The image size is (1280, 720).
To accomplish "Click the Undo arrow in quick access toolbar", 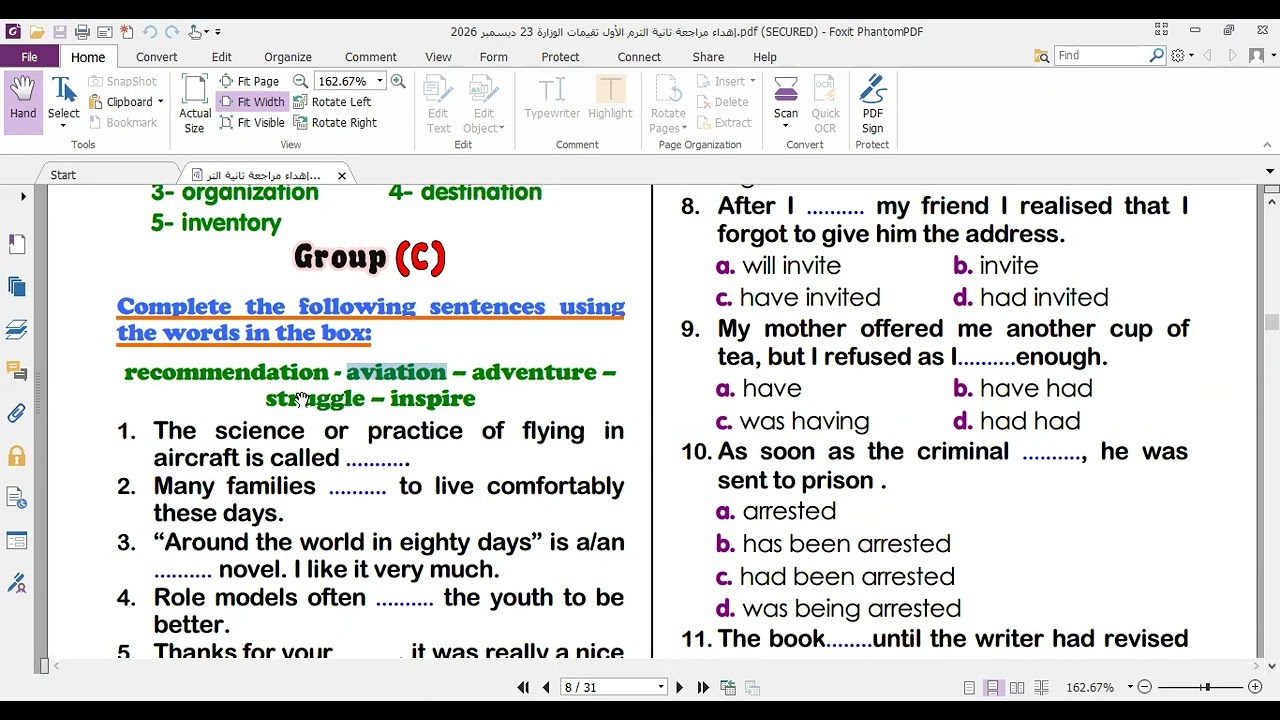I will [x=150, y=32].
